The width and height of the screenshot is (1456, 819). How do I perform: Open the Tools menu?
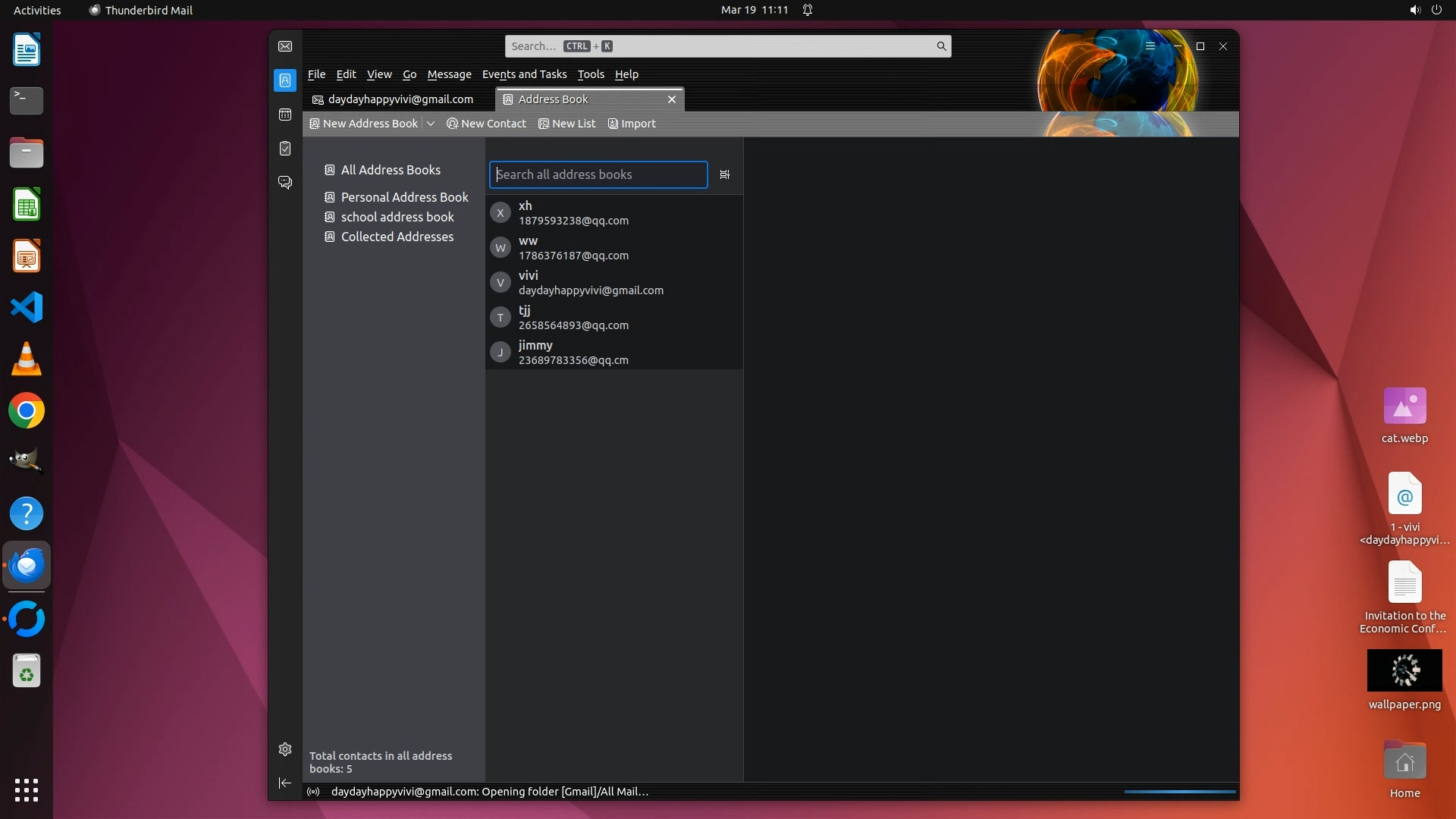(590, 74)
